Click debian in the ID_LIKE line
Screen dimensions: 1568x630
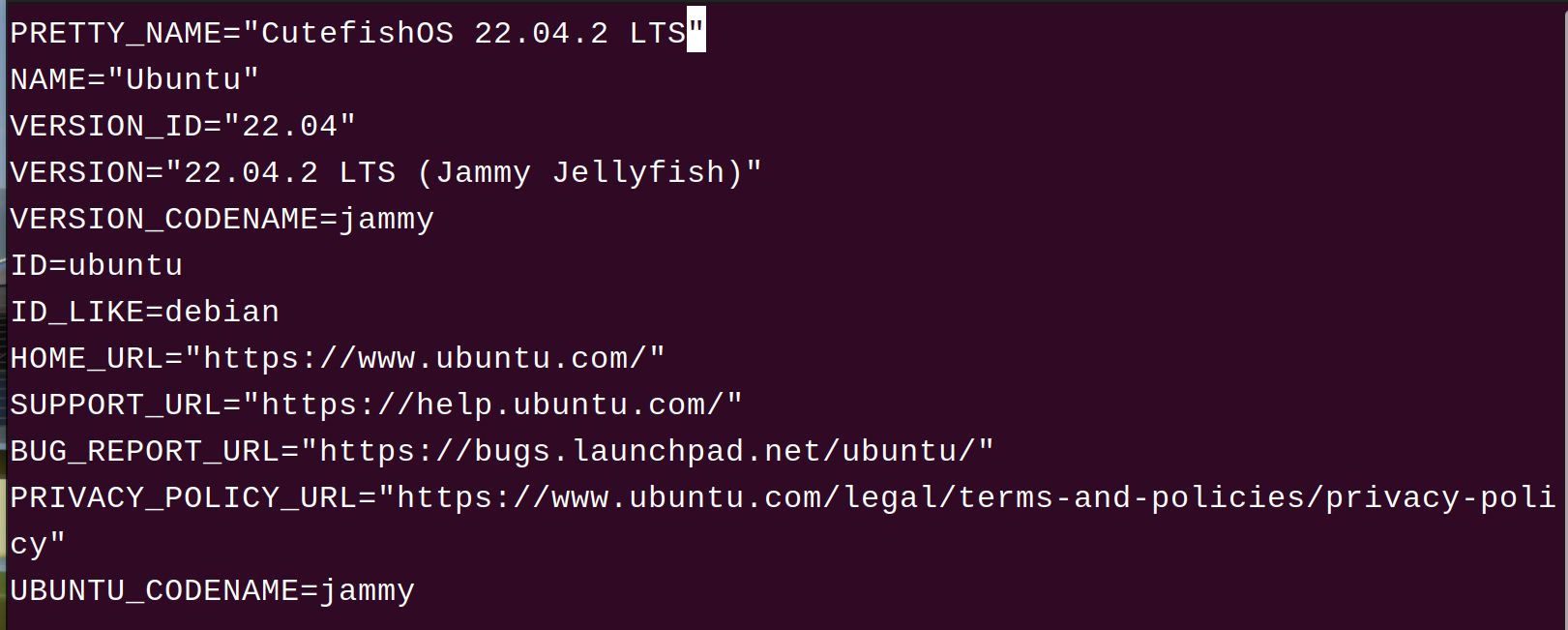222,312
